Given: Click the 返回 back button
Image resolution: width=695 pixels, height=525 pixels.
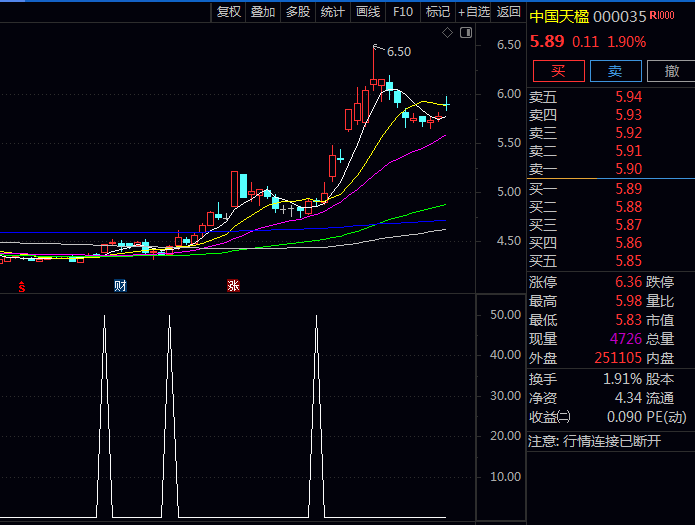Looking at the screenshot, I should [x=508, y=12].
